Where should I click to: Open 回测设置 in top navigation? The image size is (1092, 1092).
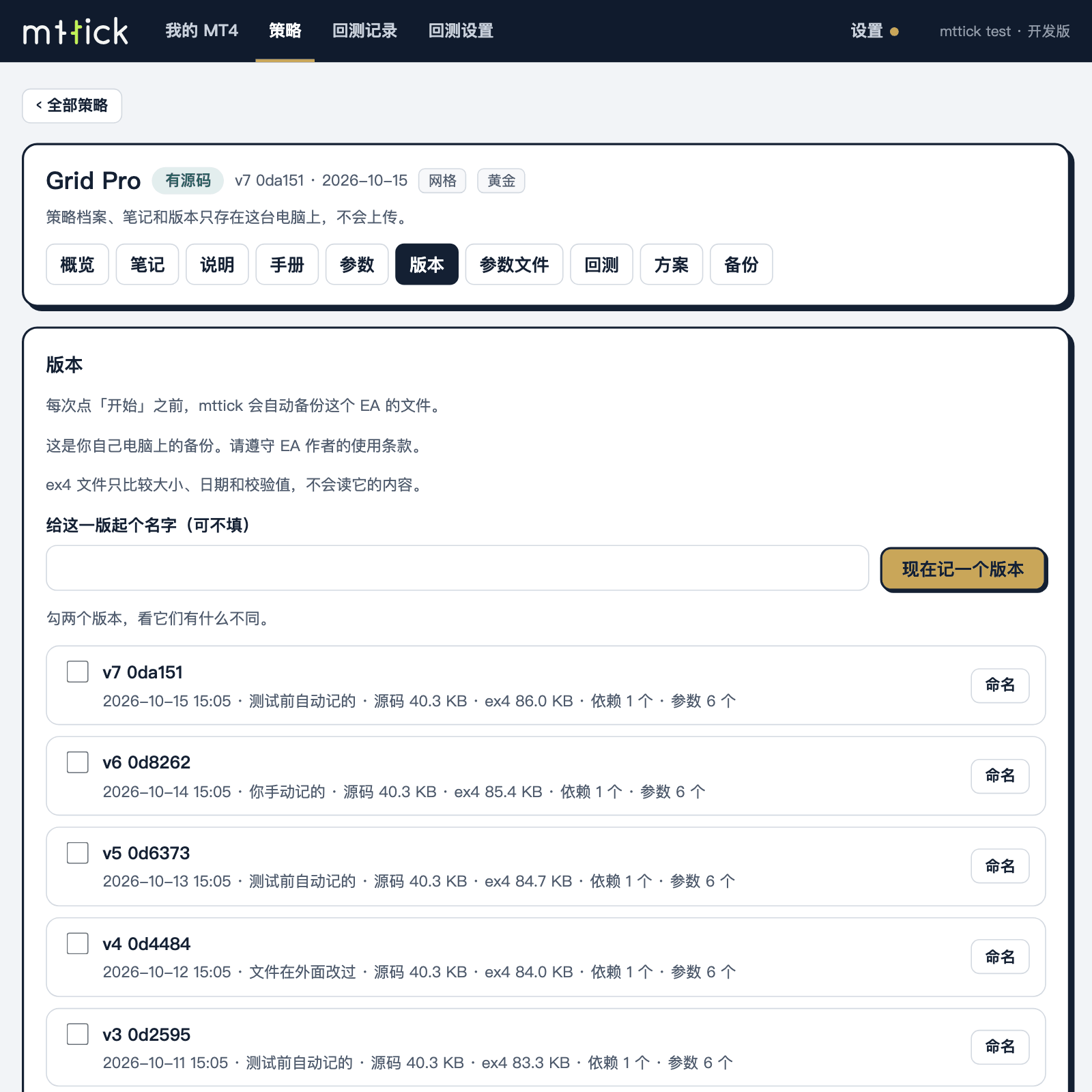coord(461,31)
